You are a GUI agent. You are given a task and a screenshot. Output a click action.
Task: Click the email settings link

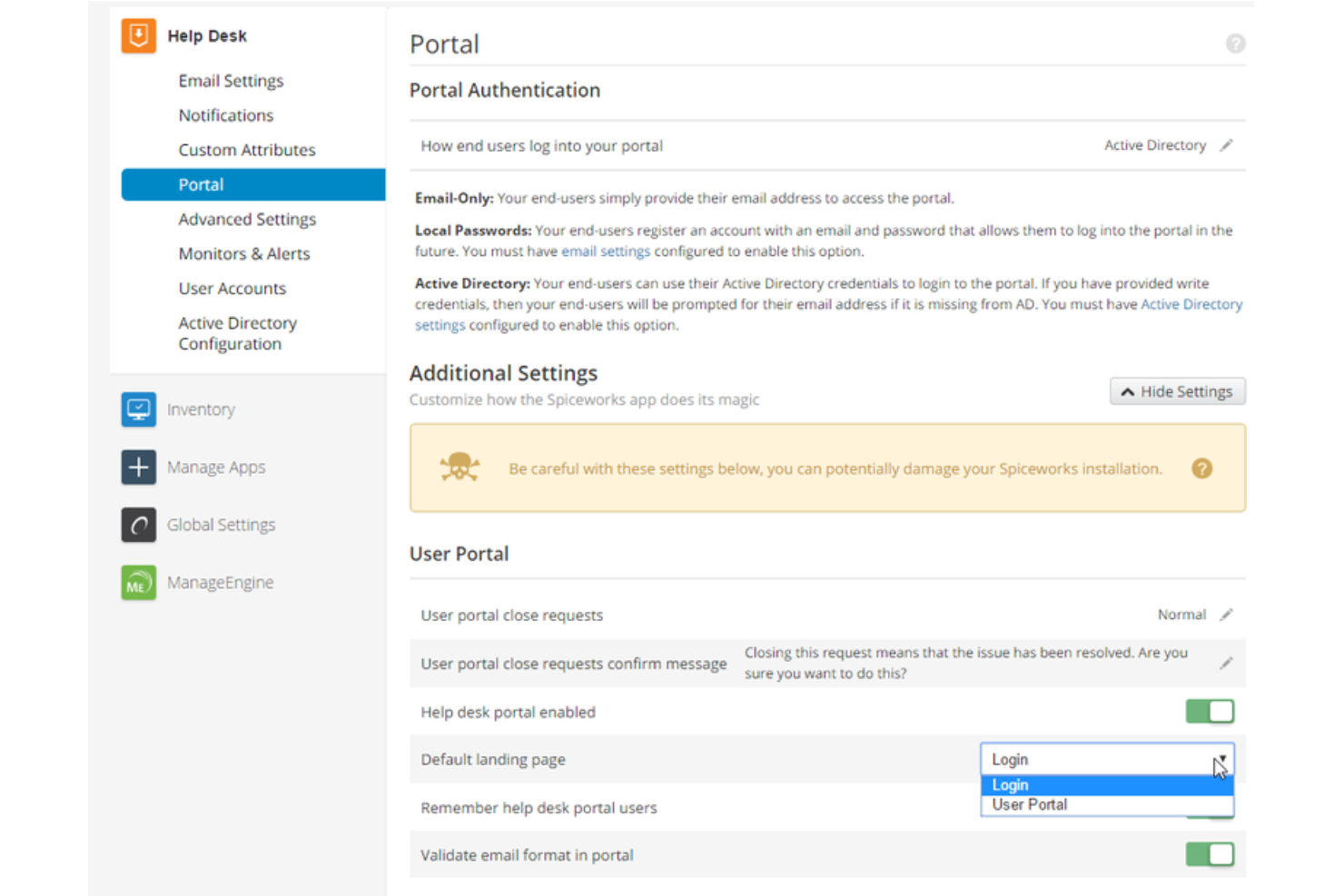pyautogui.click(x=606, y=251)
